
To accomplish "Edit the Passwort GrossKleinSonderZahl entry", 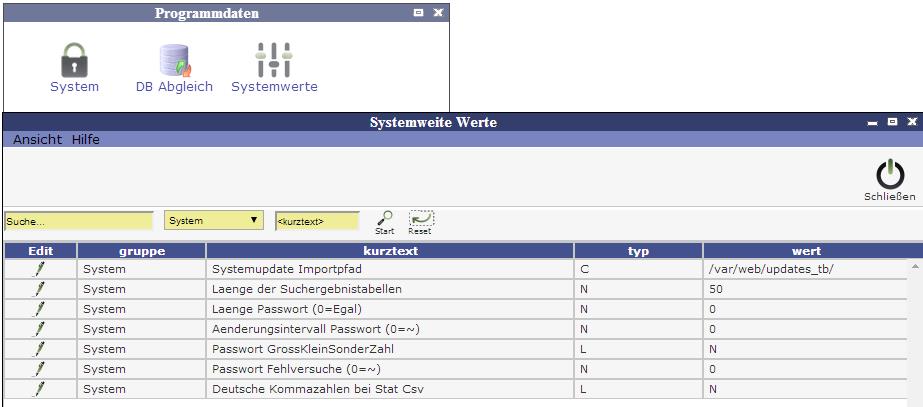I will [x=40, y=349].
